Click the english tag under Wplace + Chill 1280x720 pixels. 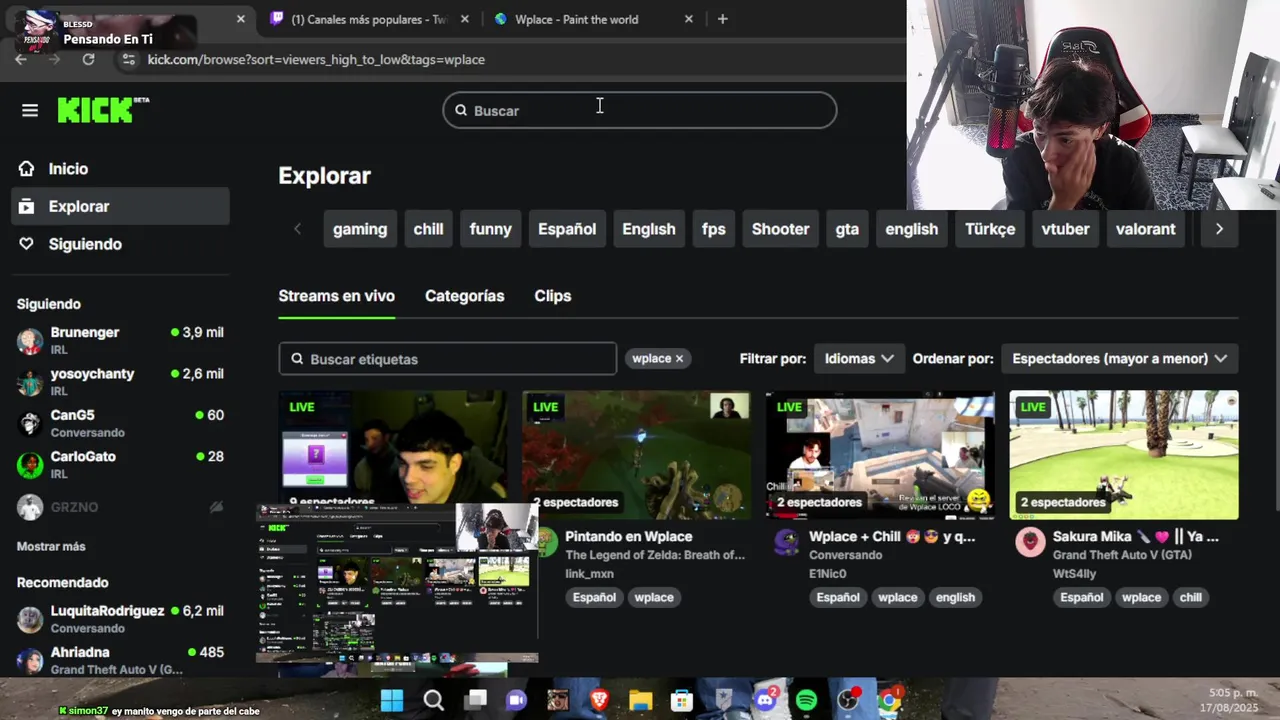[955, 597]
